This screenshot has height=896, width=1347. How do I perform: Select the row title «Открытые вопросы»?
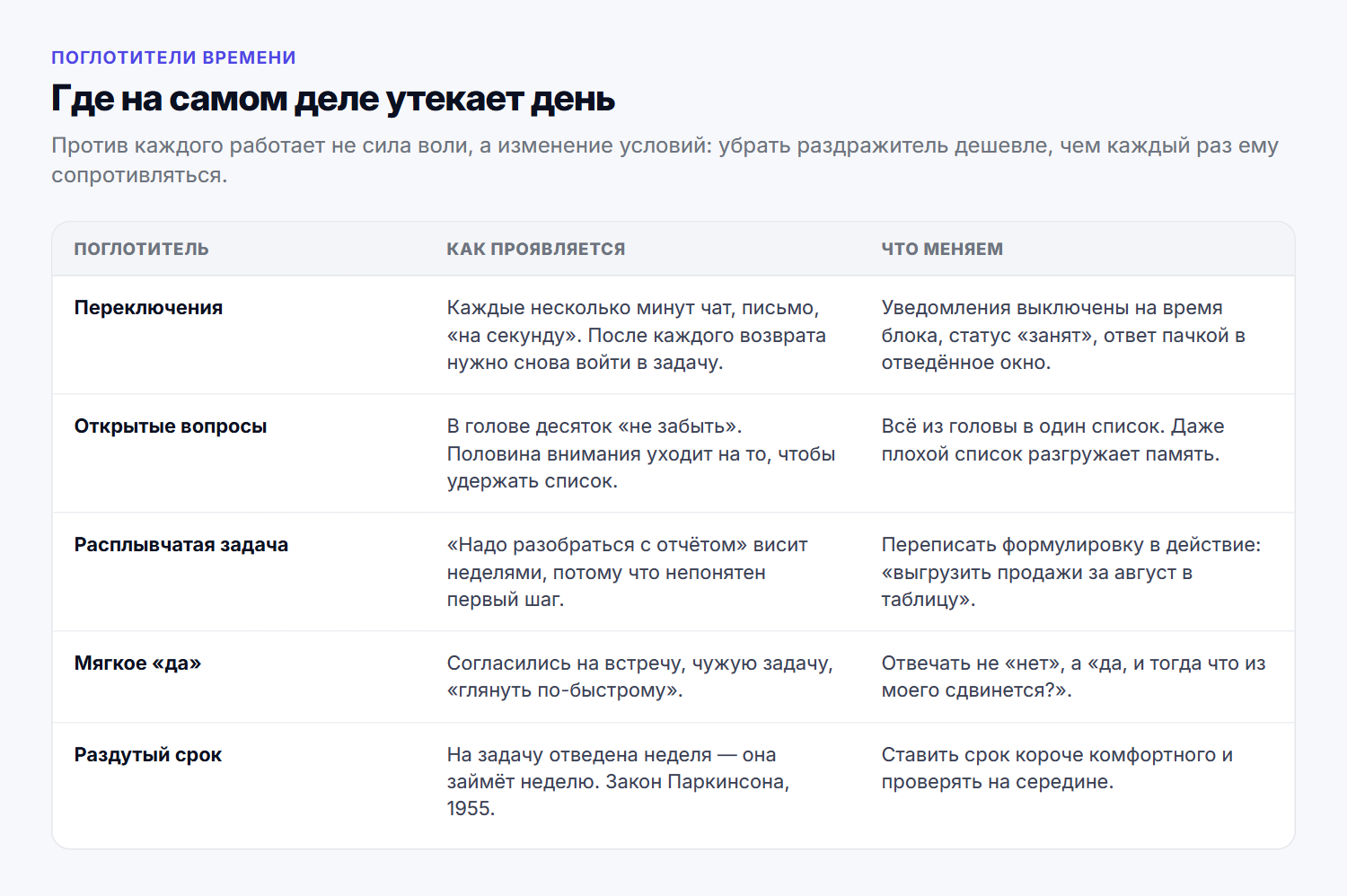(x=171, y=426)
